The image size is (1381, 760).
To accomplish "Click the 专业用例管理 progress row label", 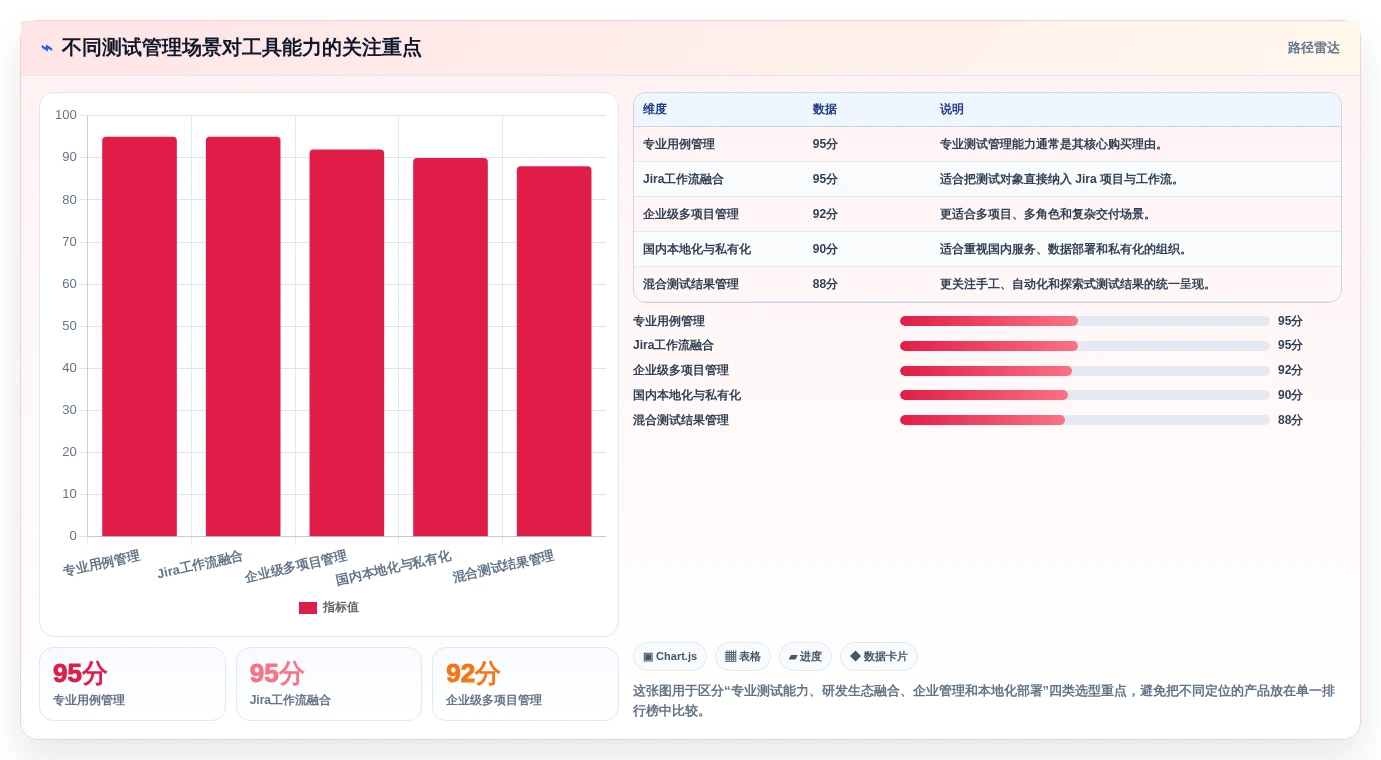I will point(669,322).
